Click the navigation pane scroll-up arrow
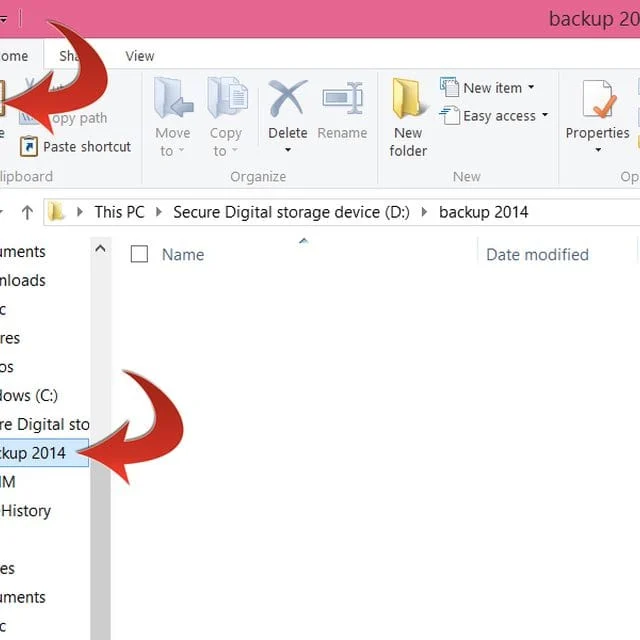The height and width of the screenshot is (640, 640). pos(100,249)
